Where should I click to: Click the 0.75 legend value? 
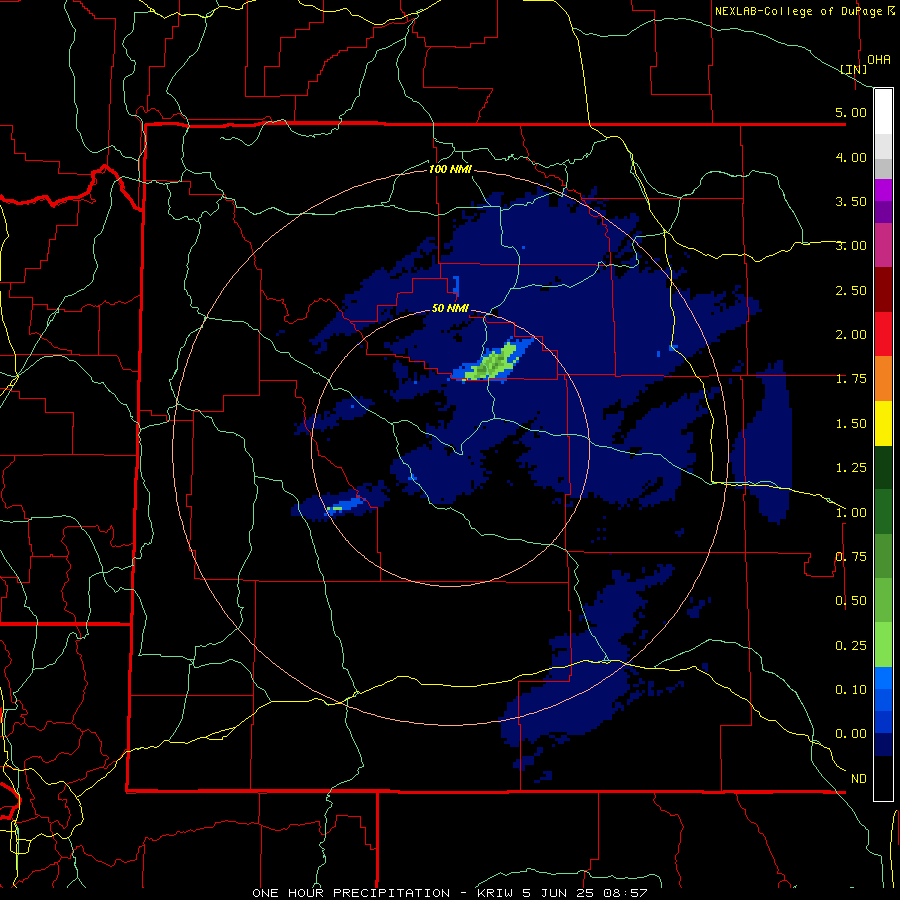(851, 557)
